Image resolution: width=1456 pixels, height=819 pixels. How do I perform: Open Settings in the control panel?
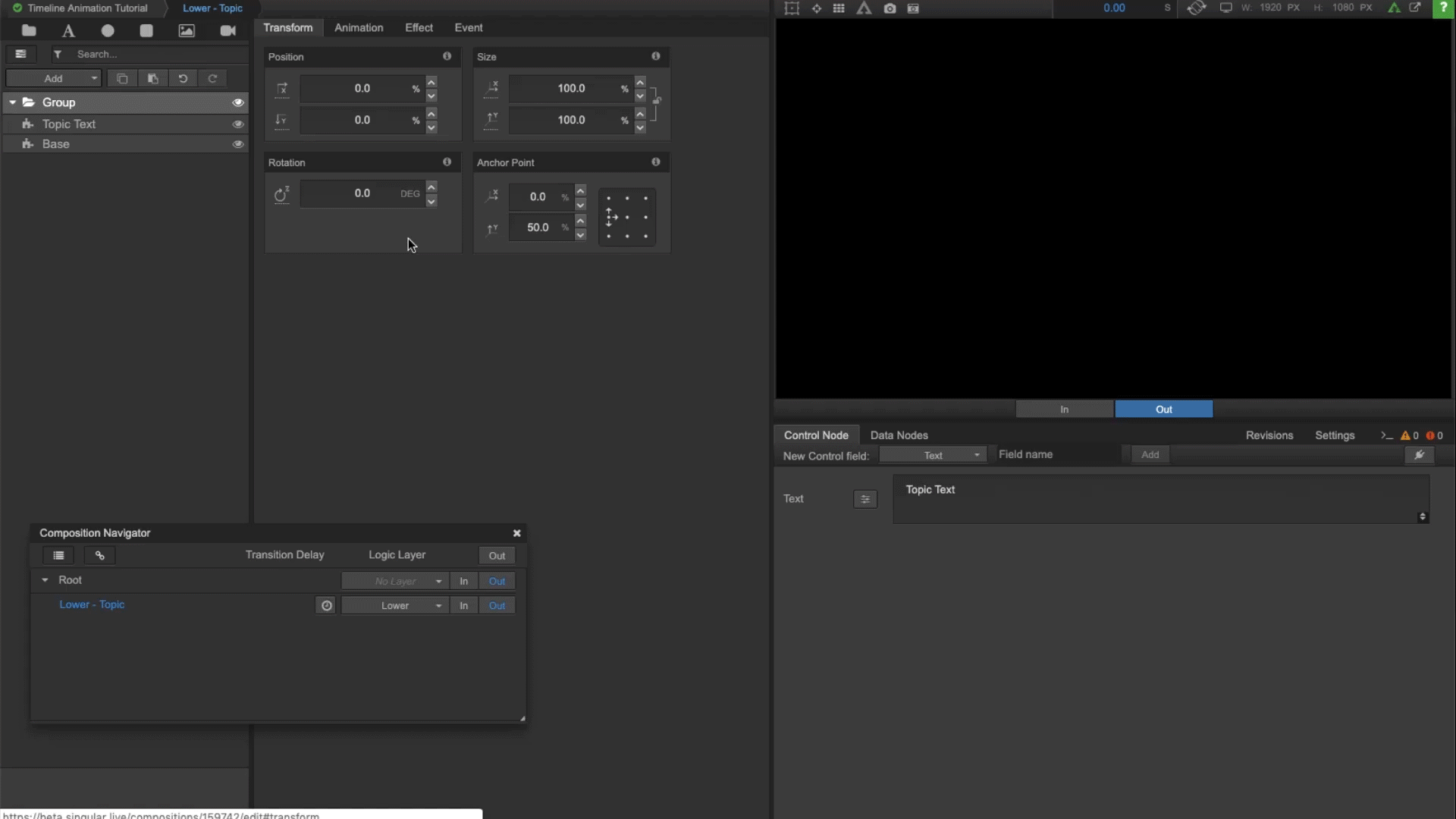1335,435
